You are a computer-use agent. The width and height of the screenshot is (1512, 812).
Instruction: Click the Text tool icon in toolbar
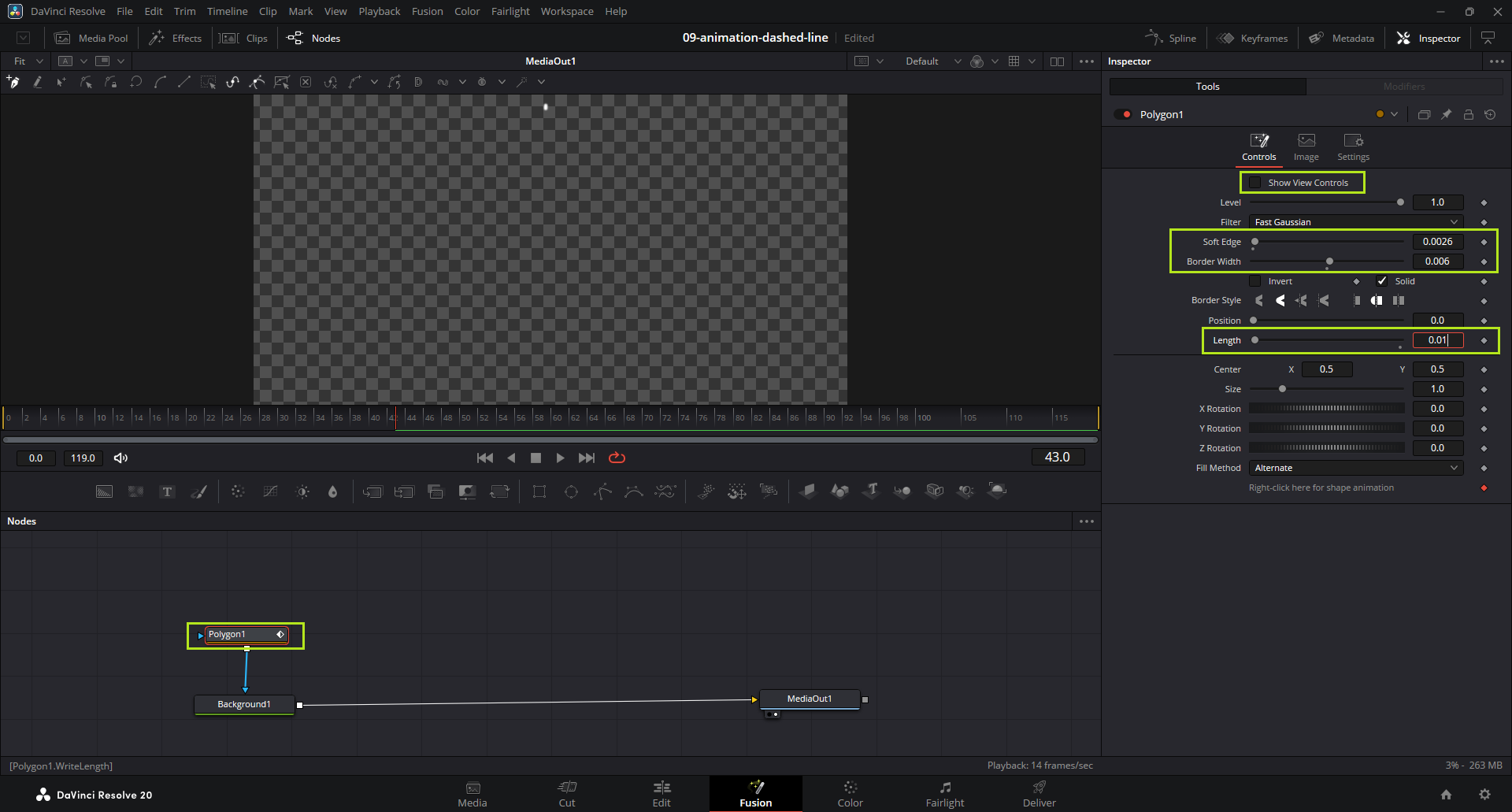coord(167,492)
